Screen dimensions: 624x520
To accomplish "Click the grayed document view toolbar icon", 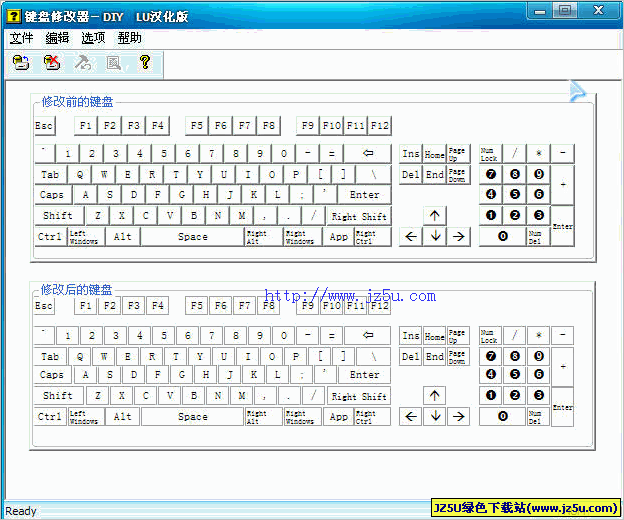I will click(x=114, y=63).
